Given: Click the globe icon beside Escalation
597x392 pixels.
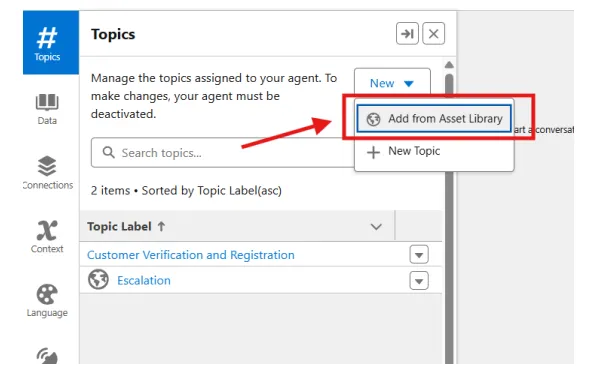Looking at the screenshot, I should coord(98,280).
